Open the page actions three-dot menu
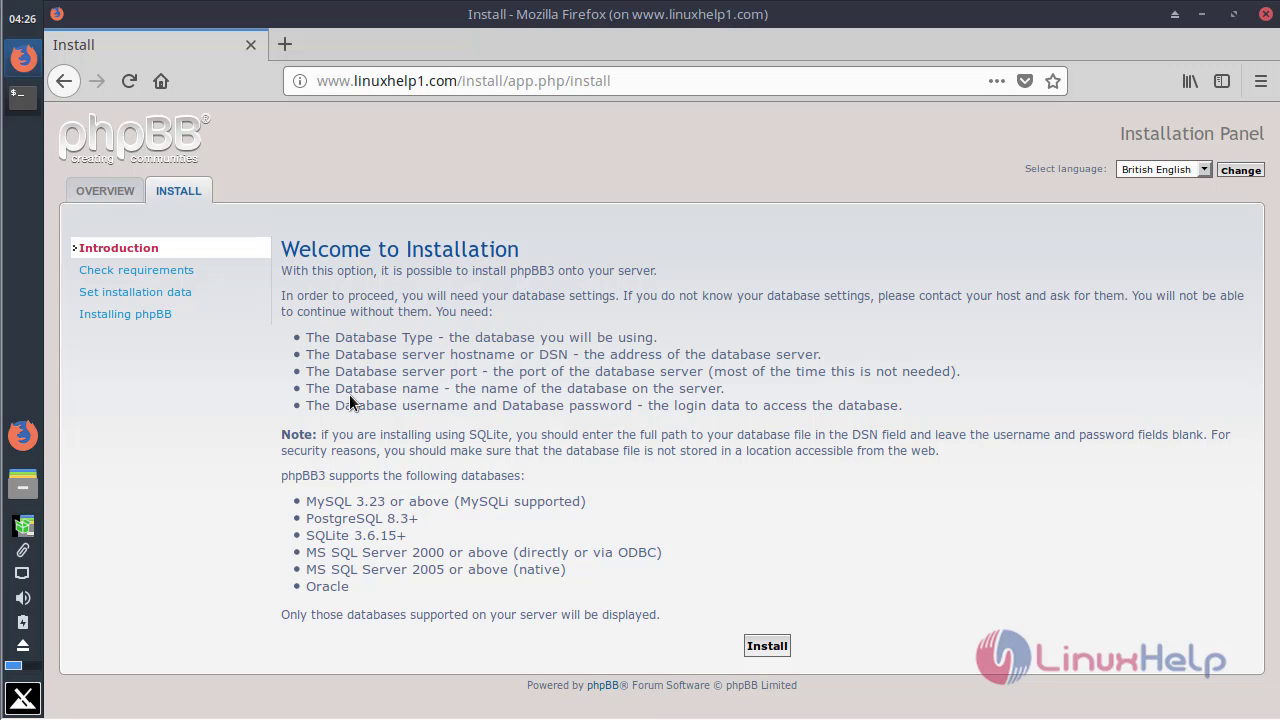The height and width of the screenshot is (720, 1280). click(997, 81)
